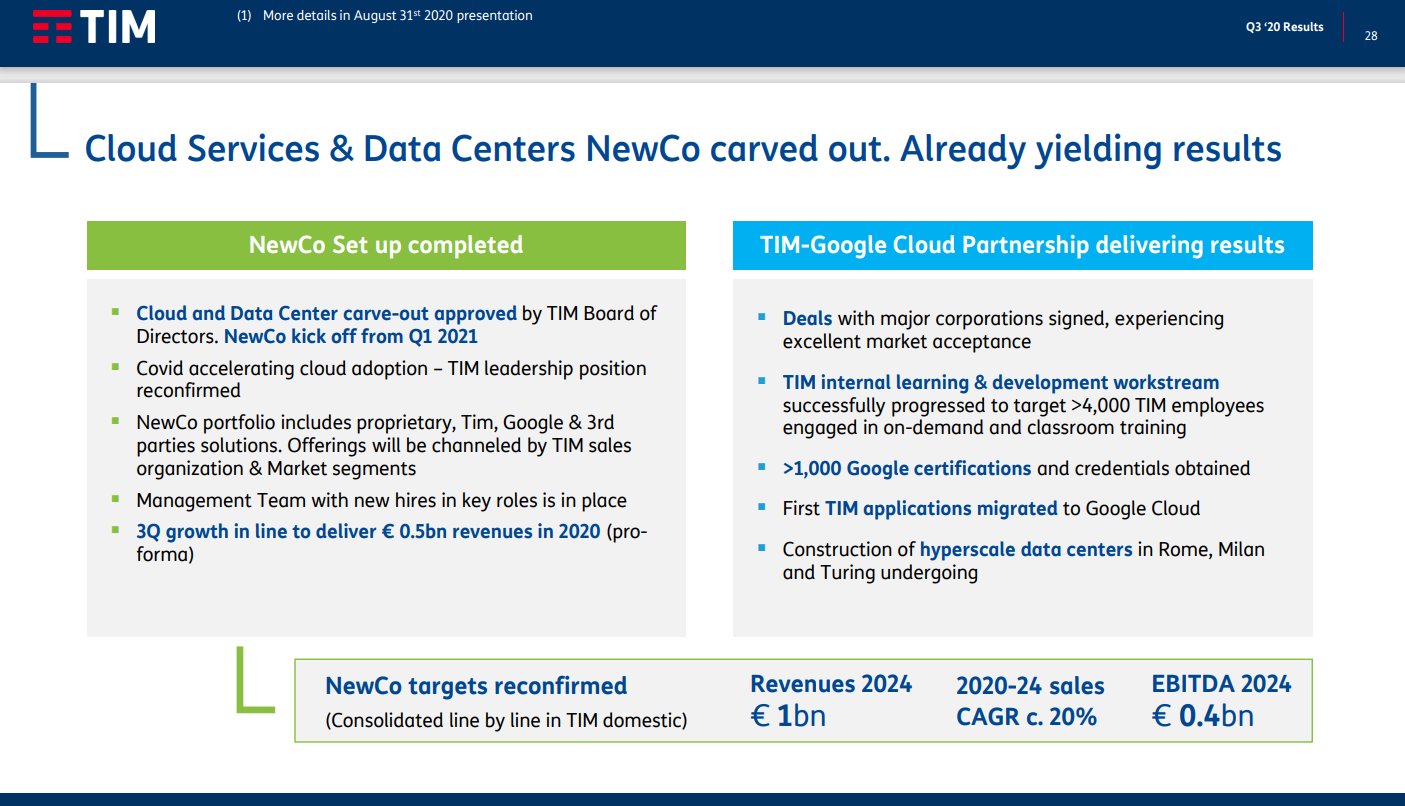Click the blue bullet before 'Construction of hyperscale data centers'

pos(761,548)
